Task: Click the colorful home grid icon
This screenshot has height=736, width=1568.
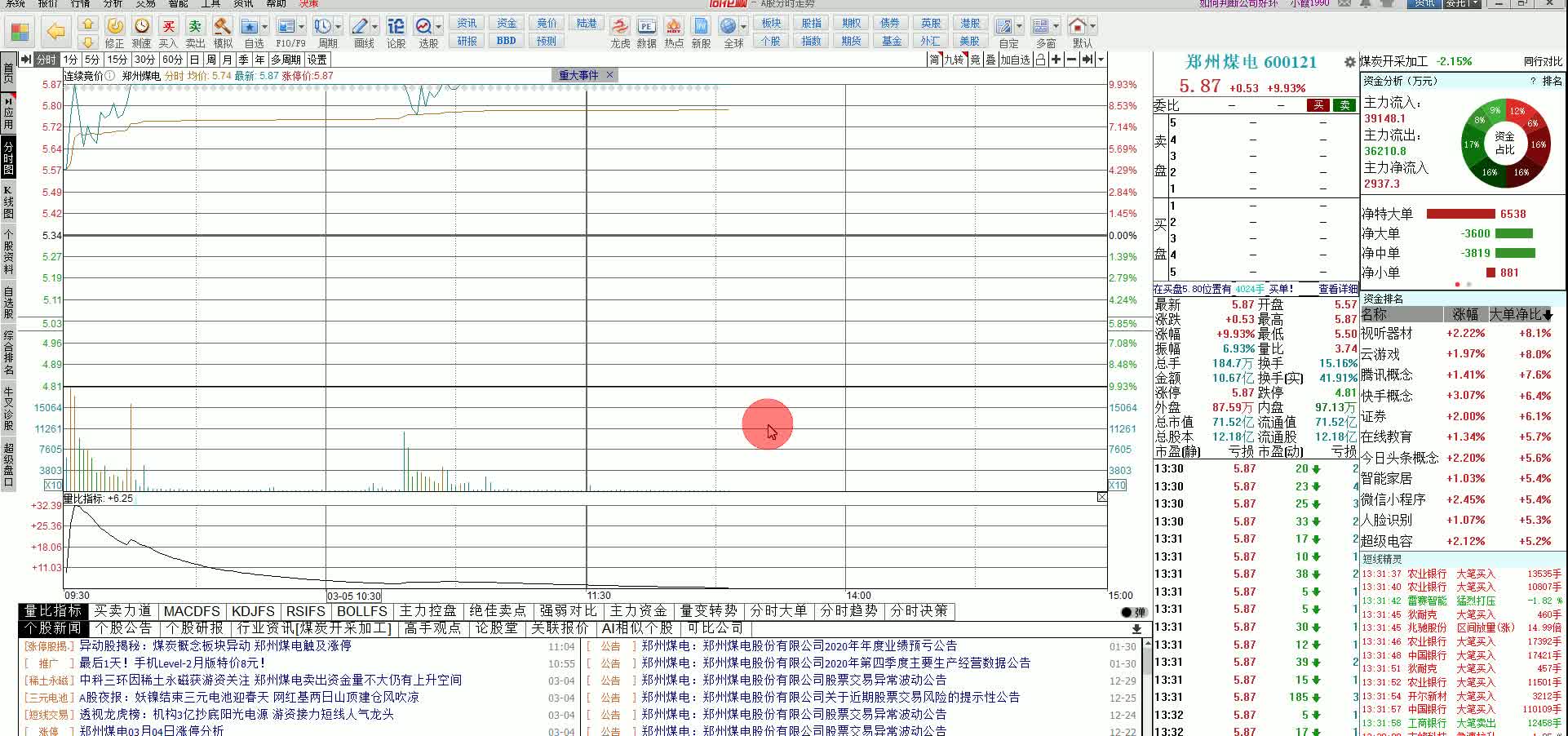Action: [20, 32]
